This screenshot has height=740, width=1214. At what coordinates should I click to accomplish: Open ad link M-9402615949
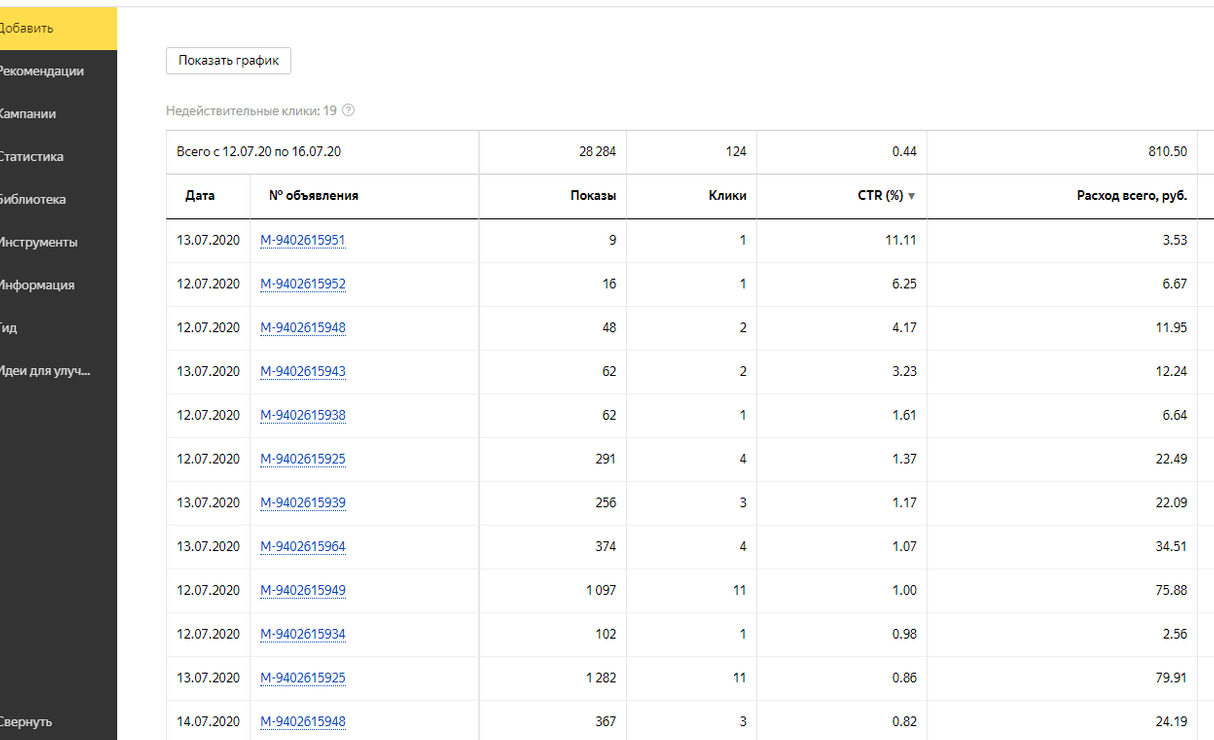click(302, 590)
